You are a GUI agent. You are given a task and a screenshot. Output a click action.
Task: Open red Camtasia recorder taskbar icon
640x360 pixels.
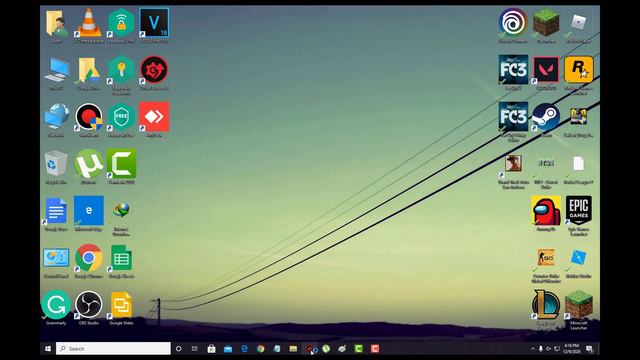375,349
